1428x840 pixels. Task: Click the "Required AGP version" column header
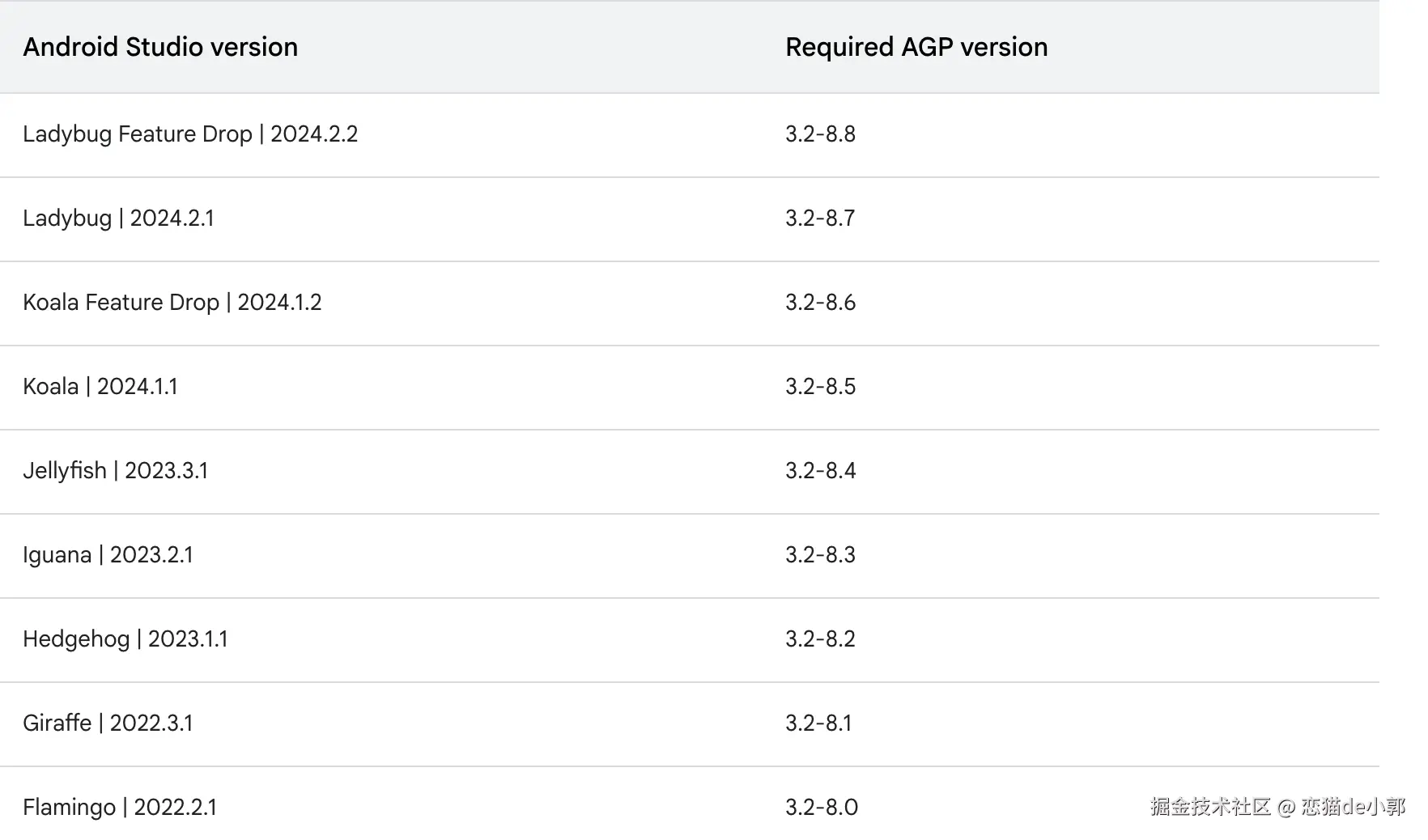[916, 47]
